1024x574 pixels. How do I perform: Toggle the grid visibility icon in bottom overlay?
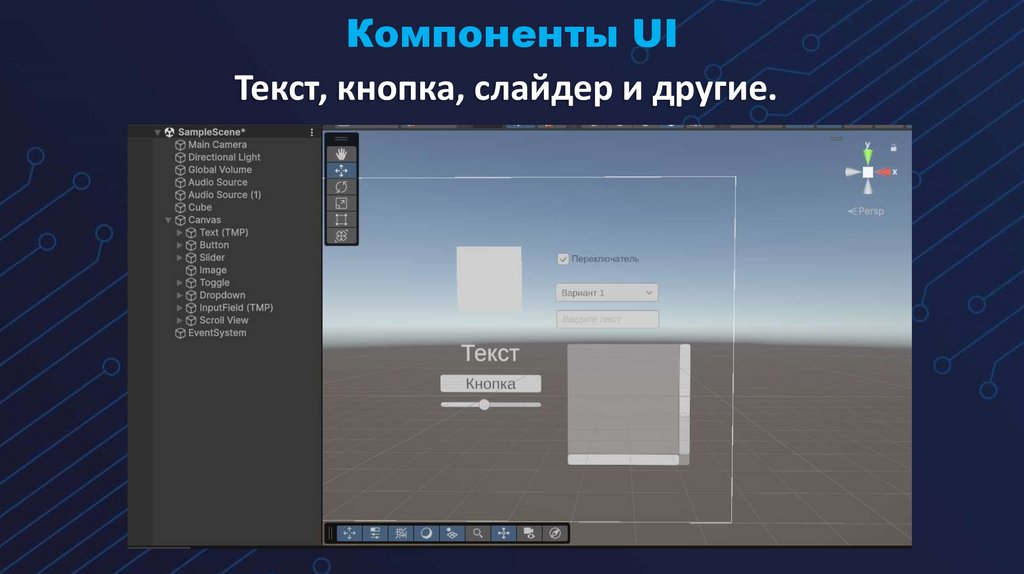pos(401,534)
